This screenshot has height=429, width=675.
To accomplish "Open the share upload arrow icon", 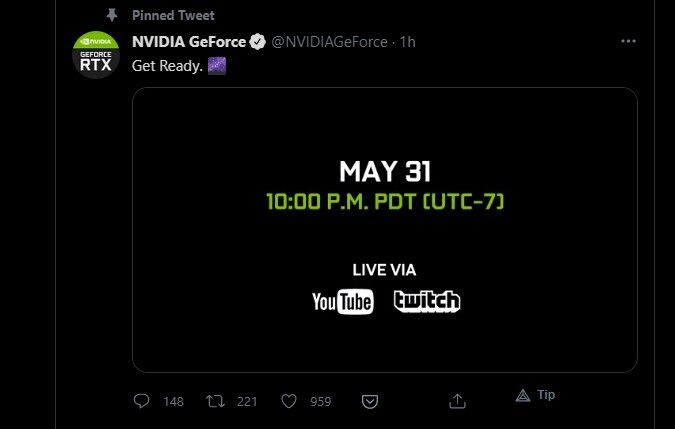I will pyautogui.click(x=457, y=401).
